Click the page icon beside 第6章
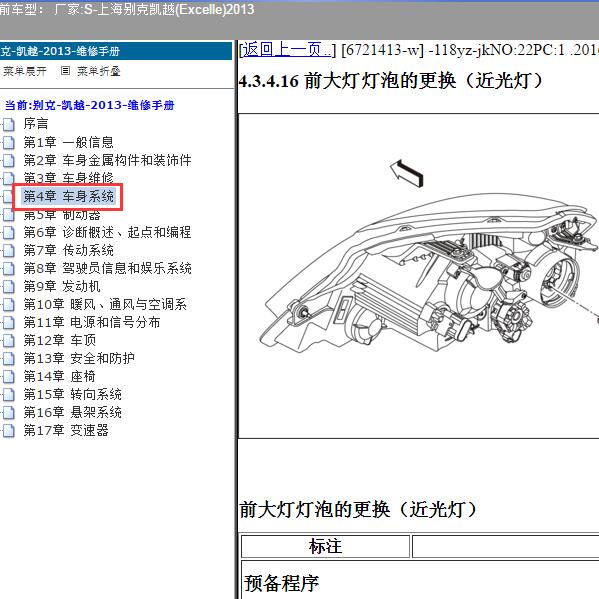The width and height of the screenshot is (599, 599). click(8, 233)
